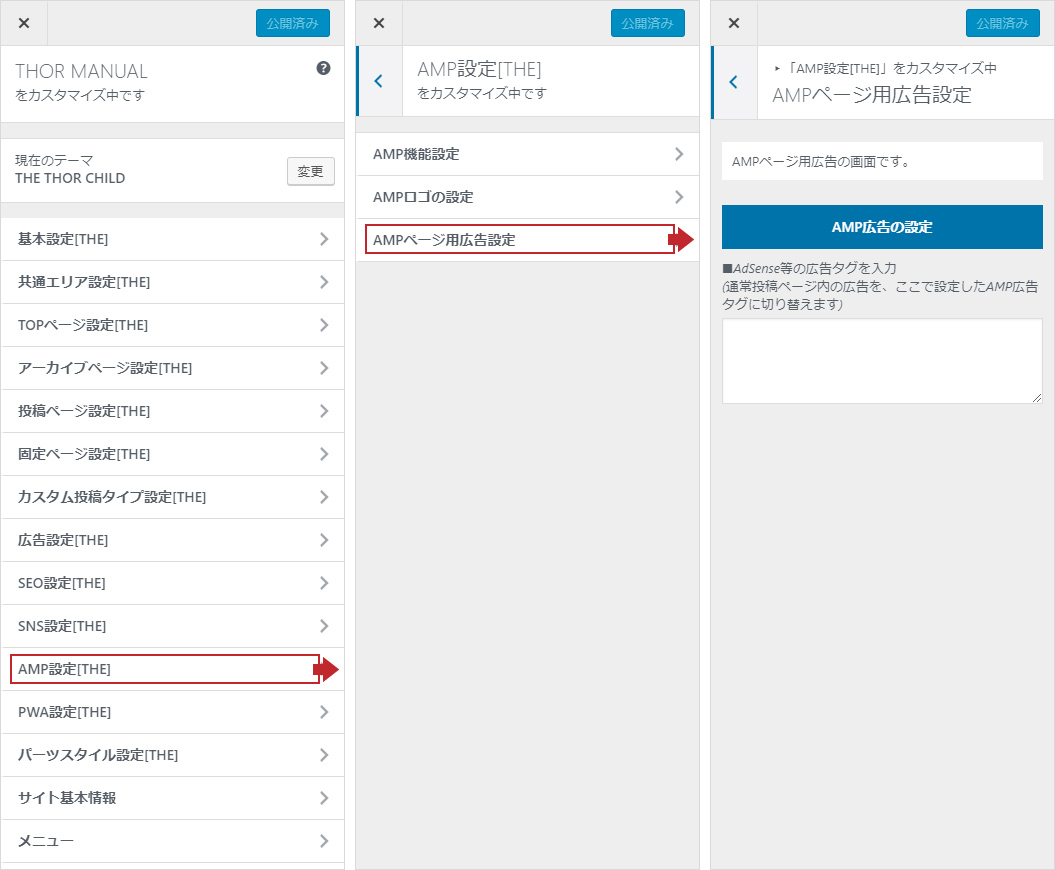Screen dimensions: 1055x870
Task: Expand the TOPページ設定[THE] chevron
Action: (324, 325)
